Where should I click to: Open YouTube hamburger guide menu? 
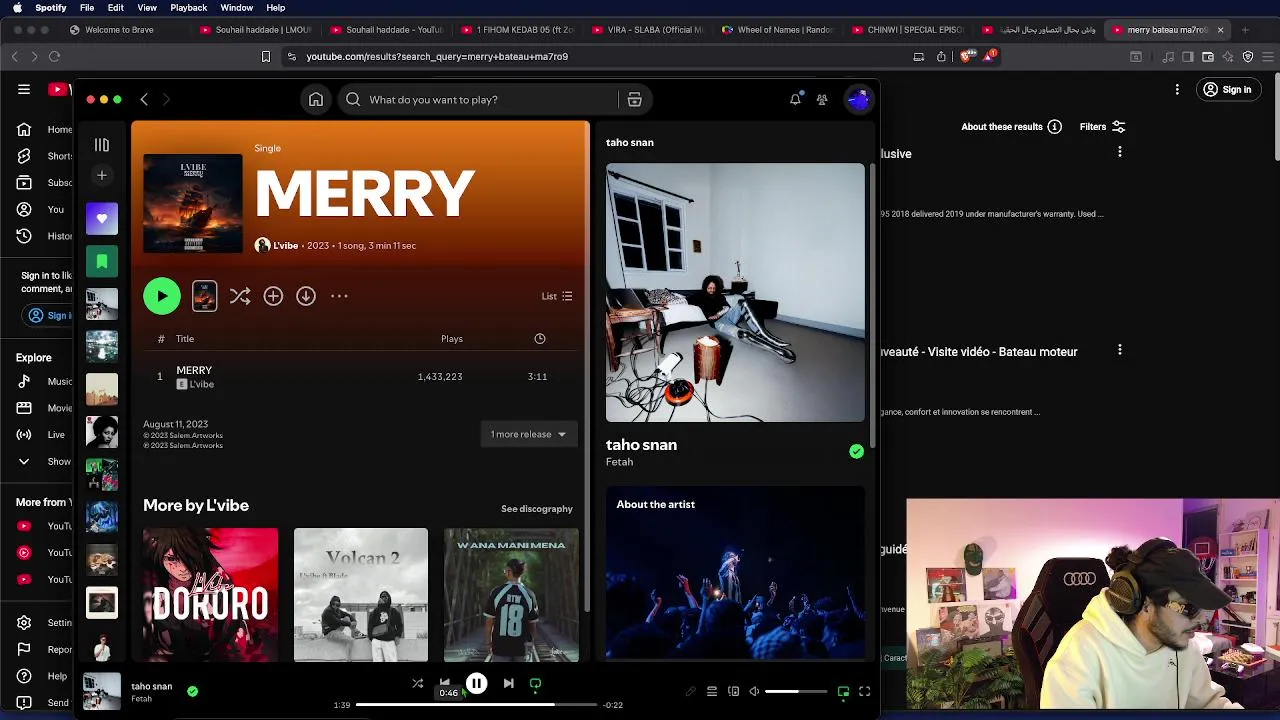click(x=24, y=90)
